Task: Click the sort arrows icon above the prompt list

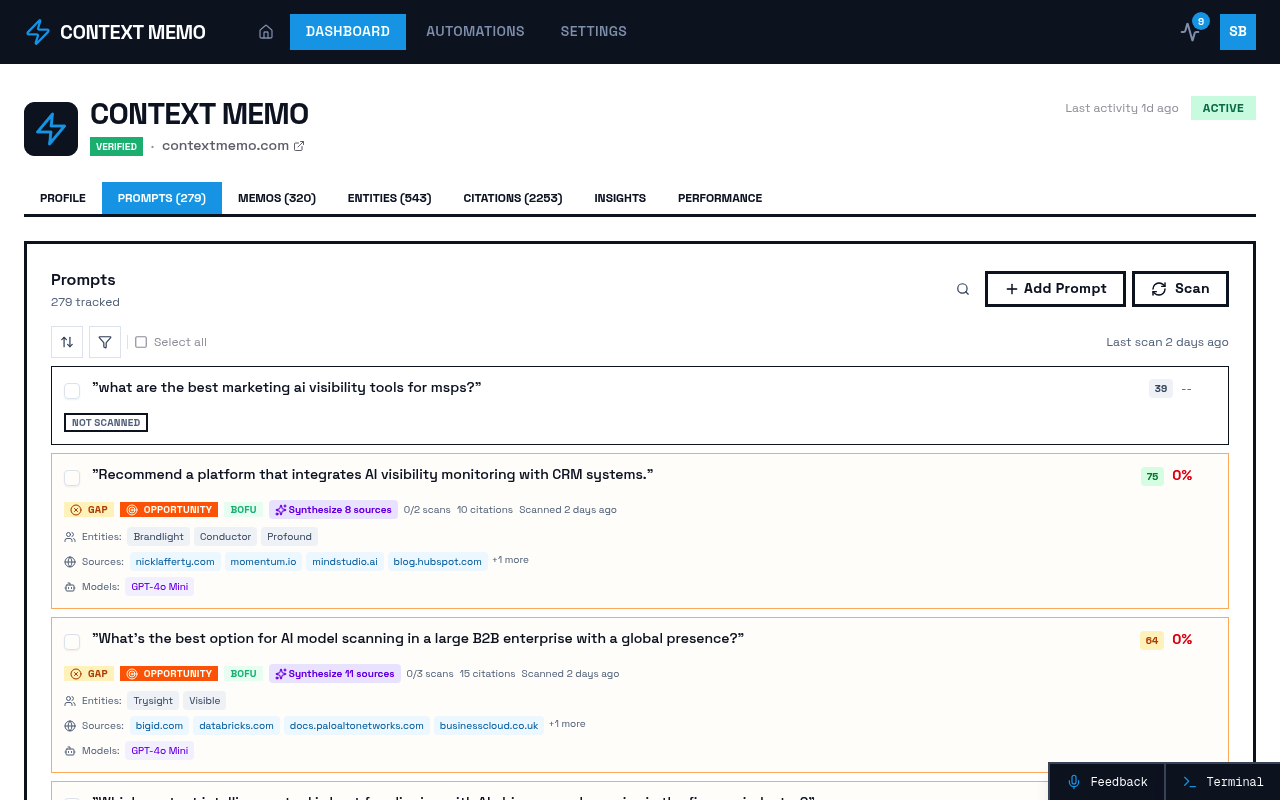Action: point(67,342)
